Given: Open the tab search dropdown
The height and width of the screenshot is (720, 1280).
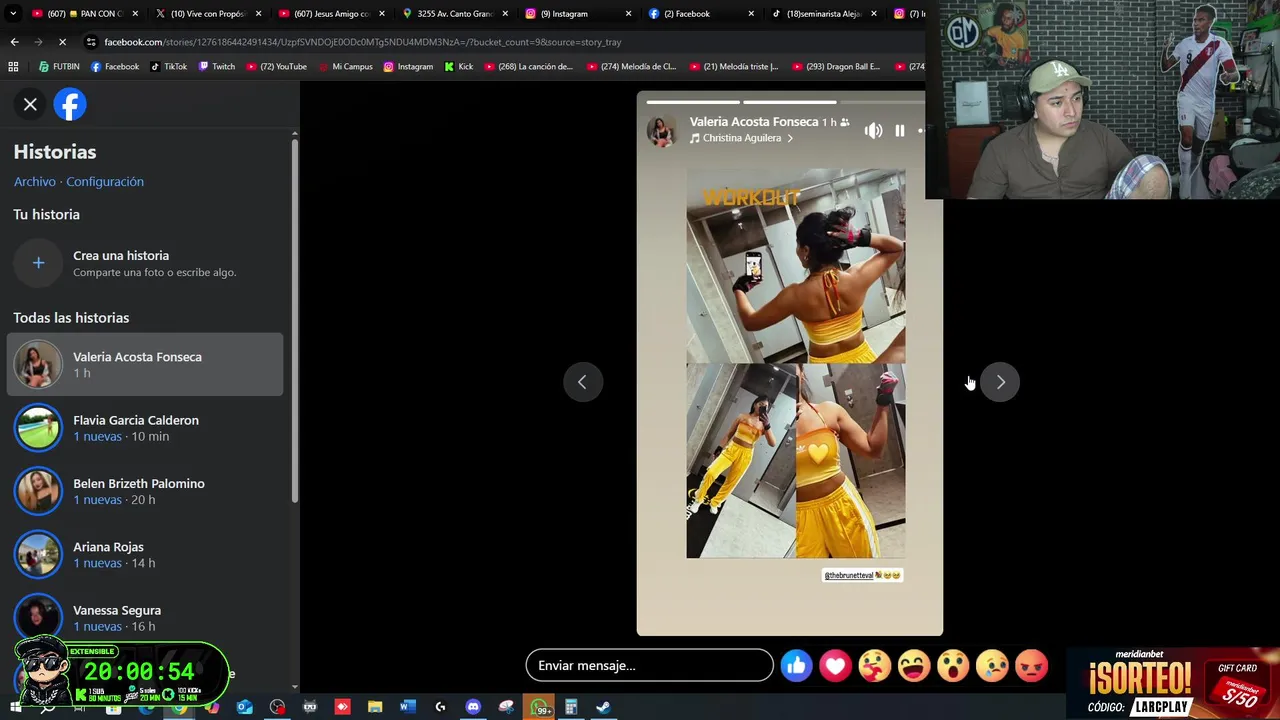Looking at the screenshot, I should [x=13, y=14].
